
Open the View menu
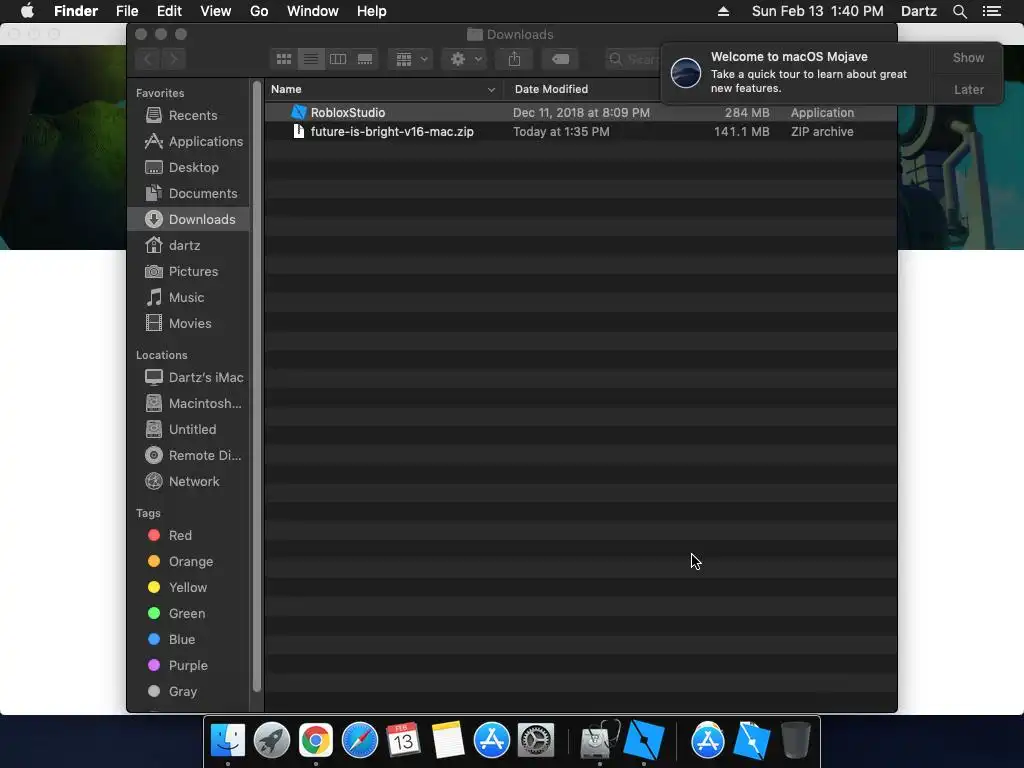[x=216, y=11]
